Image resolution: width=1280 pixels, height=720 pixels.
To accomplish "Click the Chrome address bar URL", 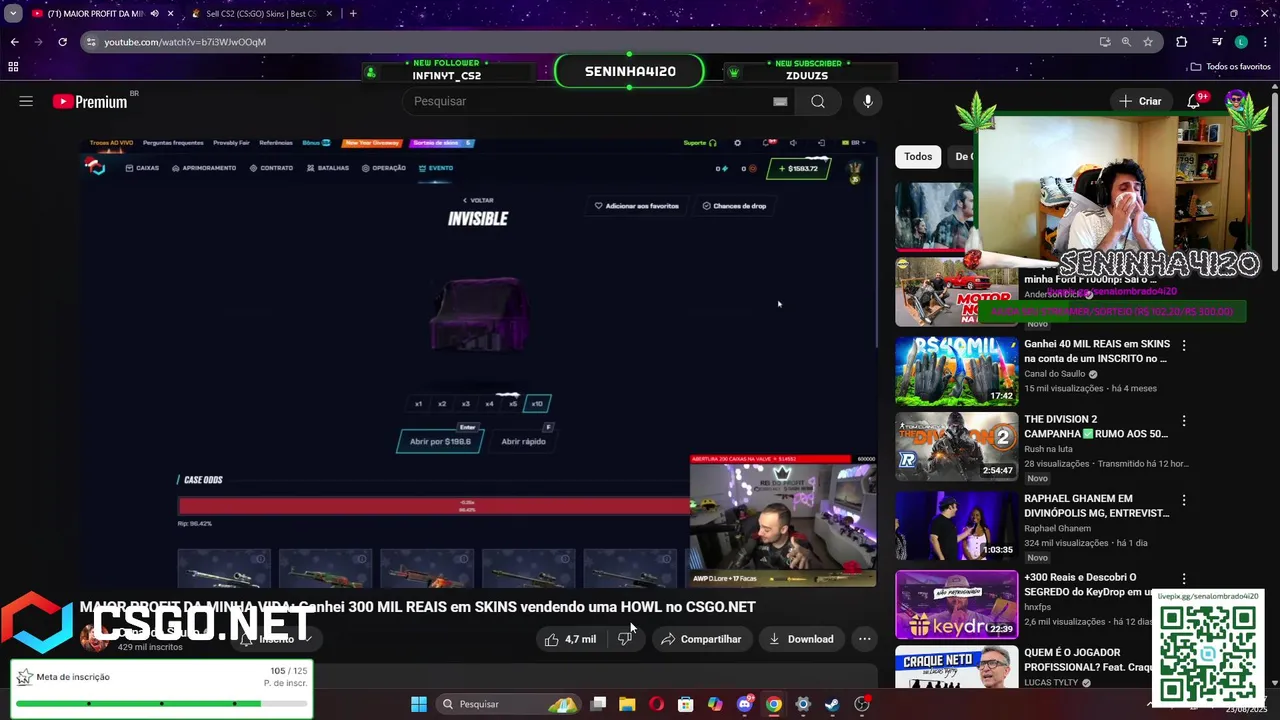I will (185, 42).
